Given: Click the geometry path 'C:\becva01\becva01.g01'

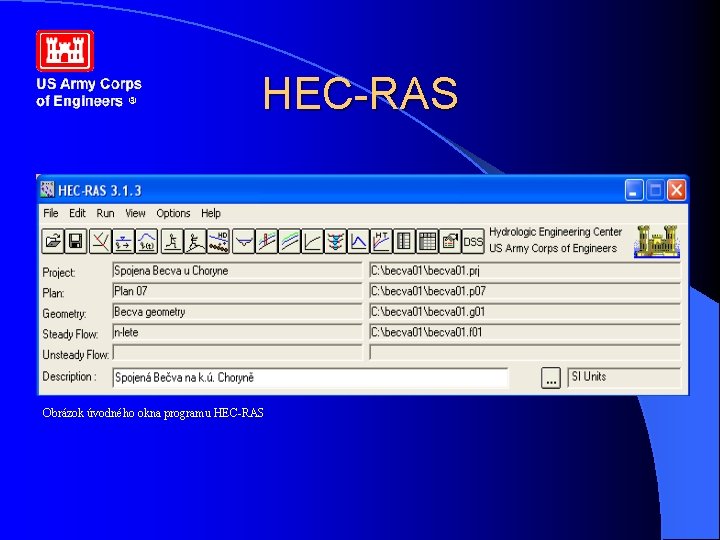Looking at the screenshot, I should (x=525, y=312).
